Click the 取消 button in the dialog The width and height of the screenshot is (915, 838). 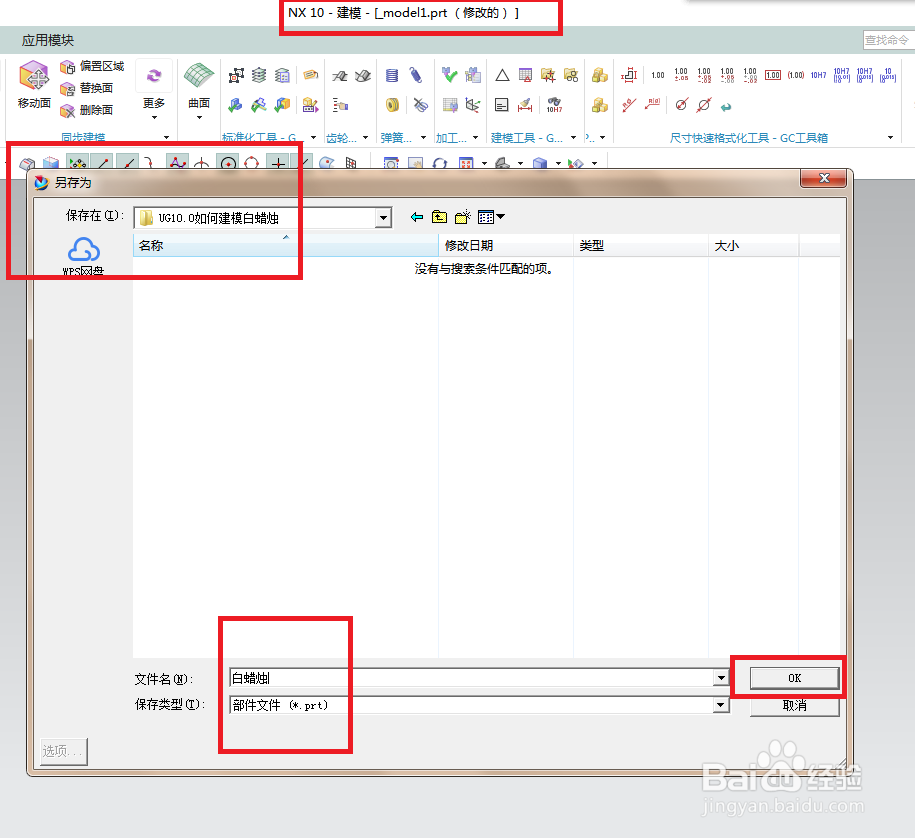click(793, 707)
